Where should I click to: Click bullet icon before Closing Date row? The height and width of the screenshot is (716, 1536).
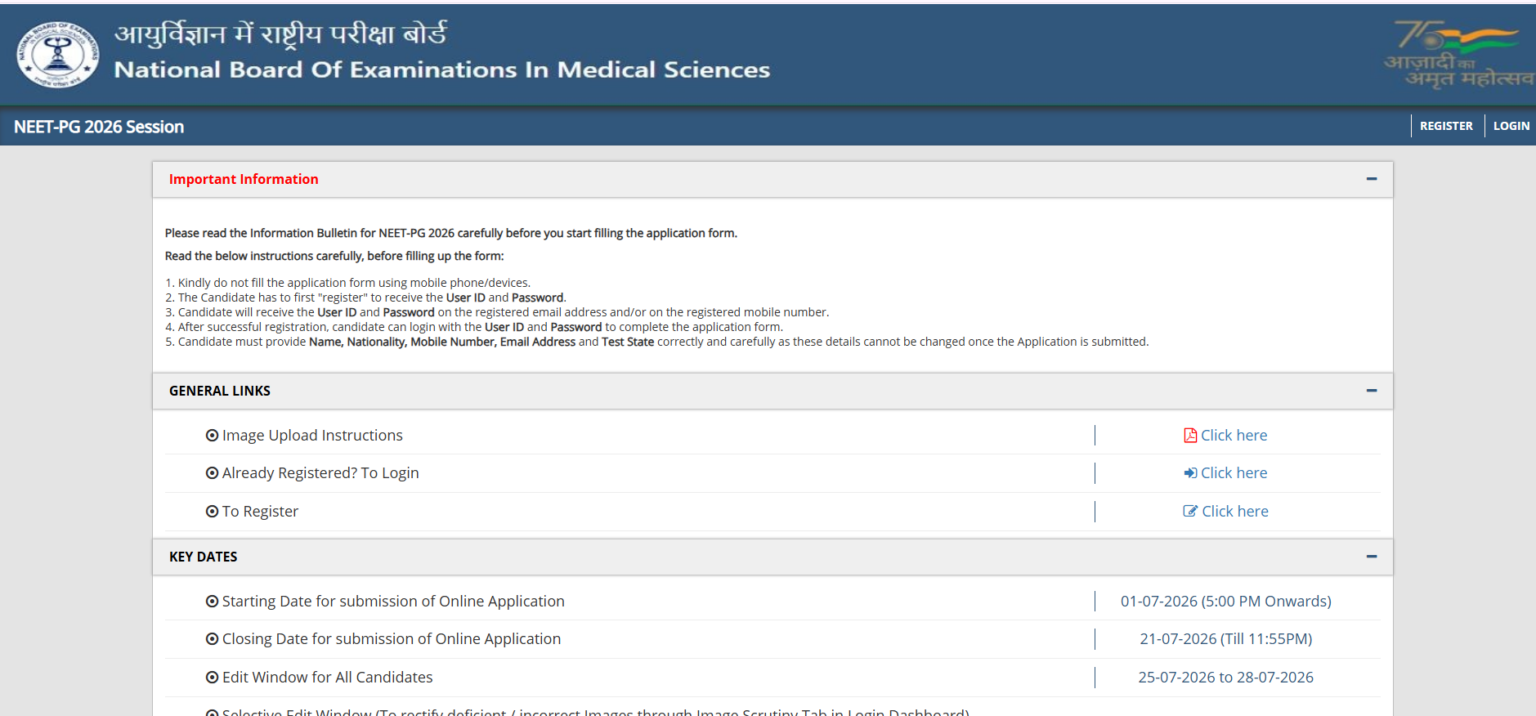tap(212, 639)
